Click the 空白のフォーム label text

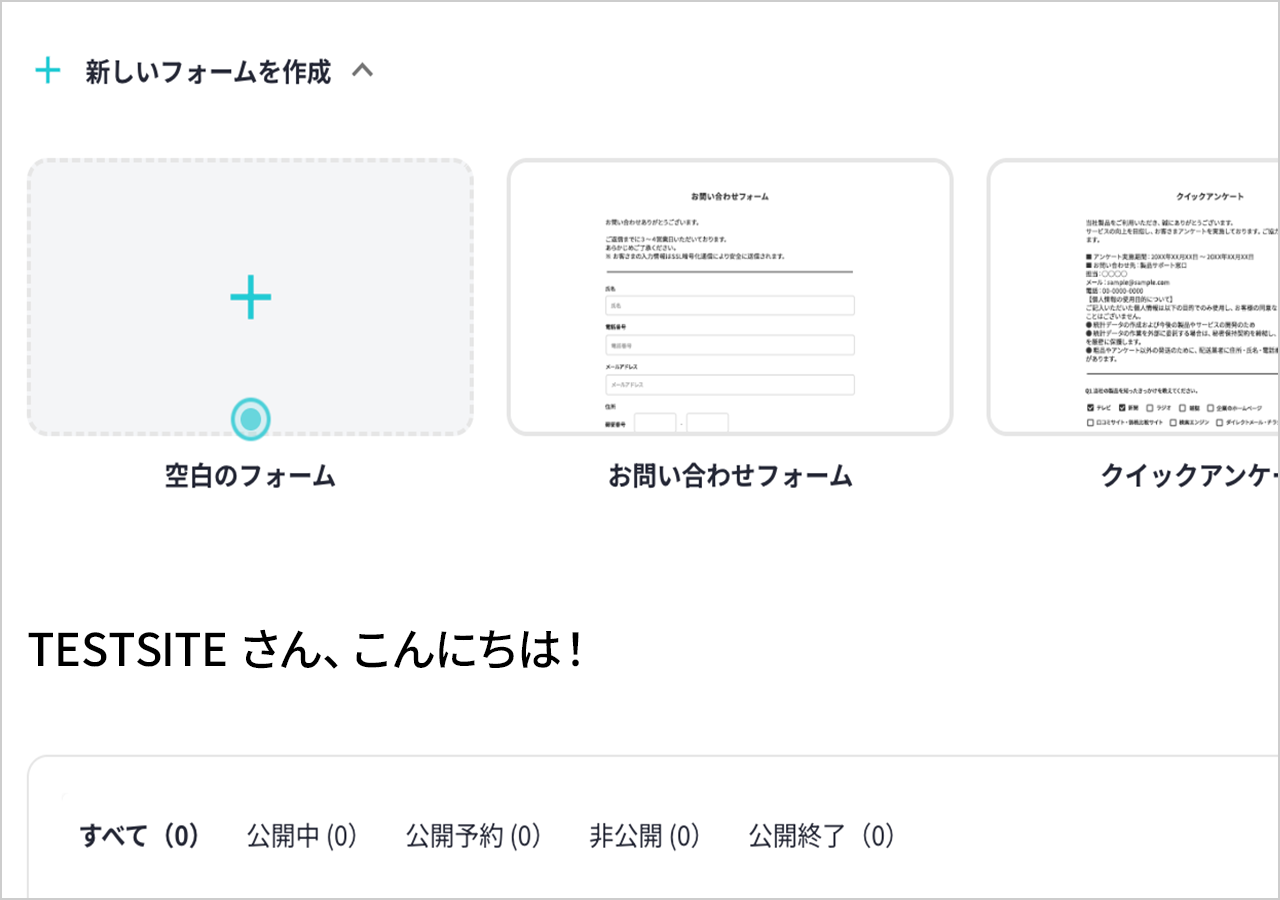tap(249, 477)
